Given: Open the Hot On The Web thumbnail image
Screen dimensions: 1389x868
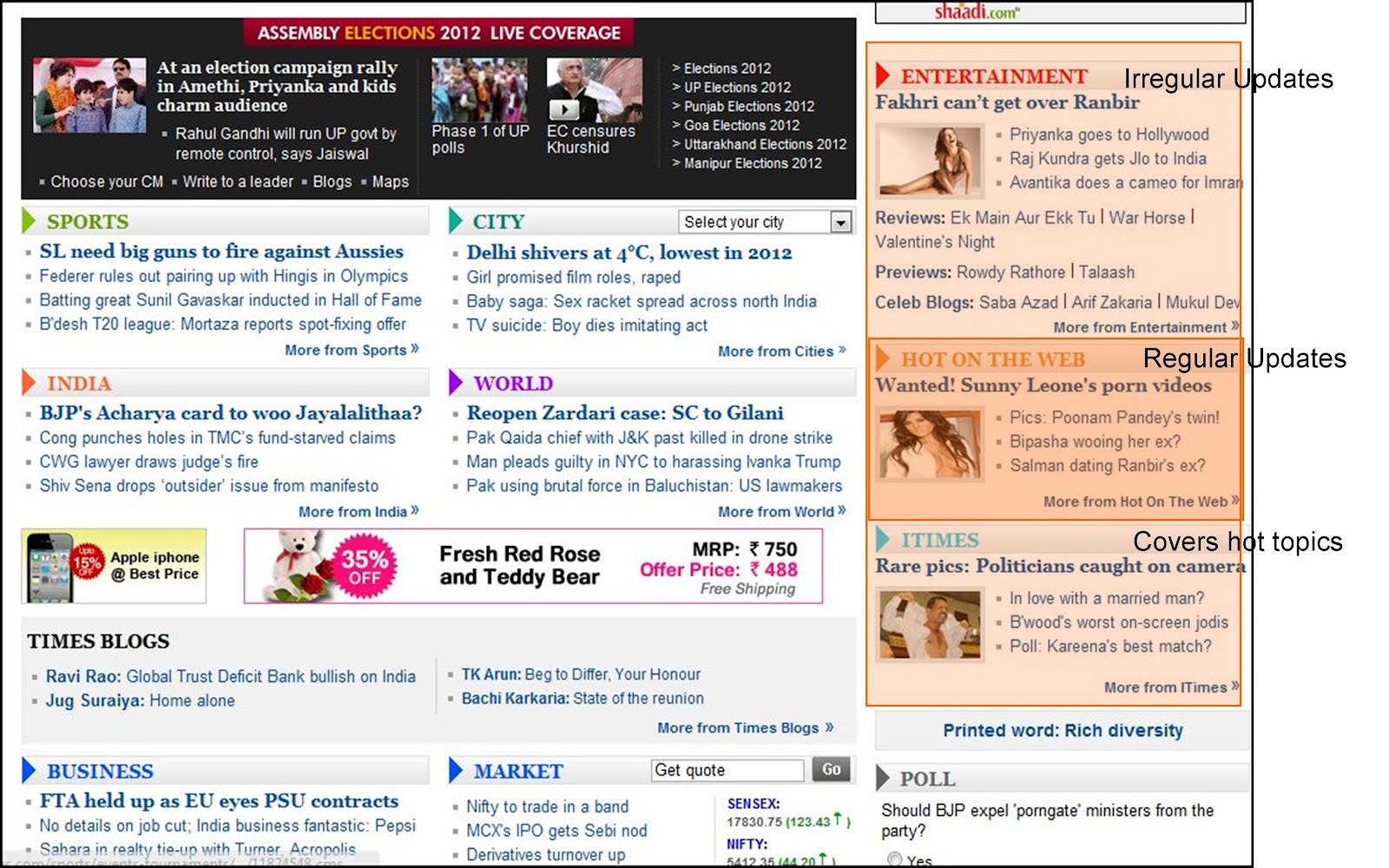Looking at the screenshot, I should [930, 445].
